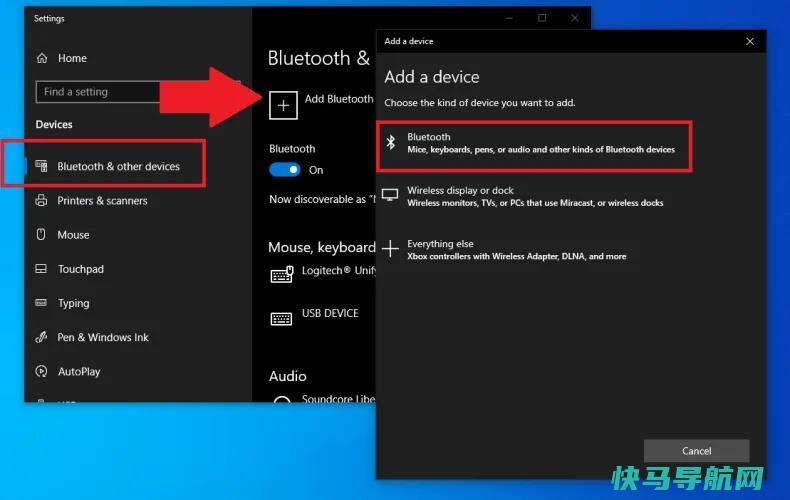Click the Mouse sidebar icon

pos(41,234)
